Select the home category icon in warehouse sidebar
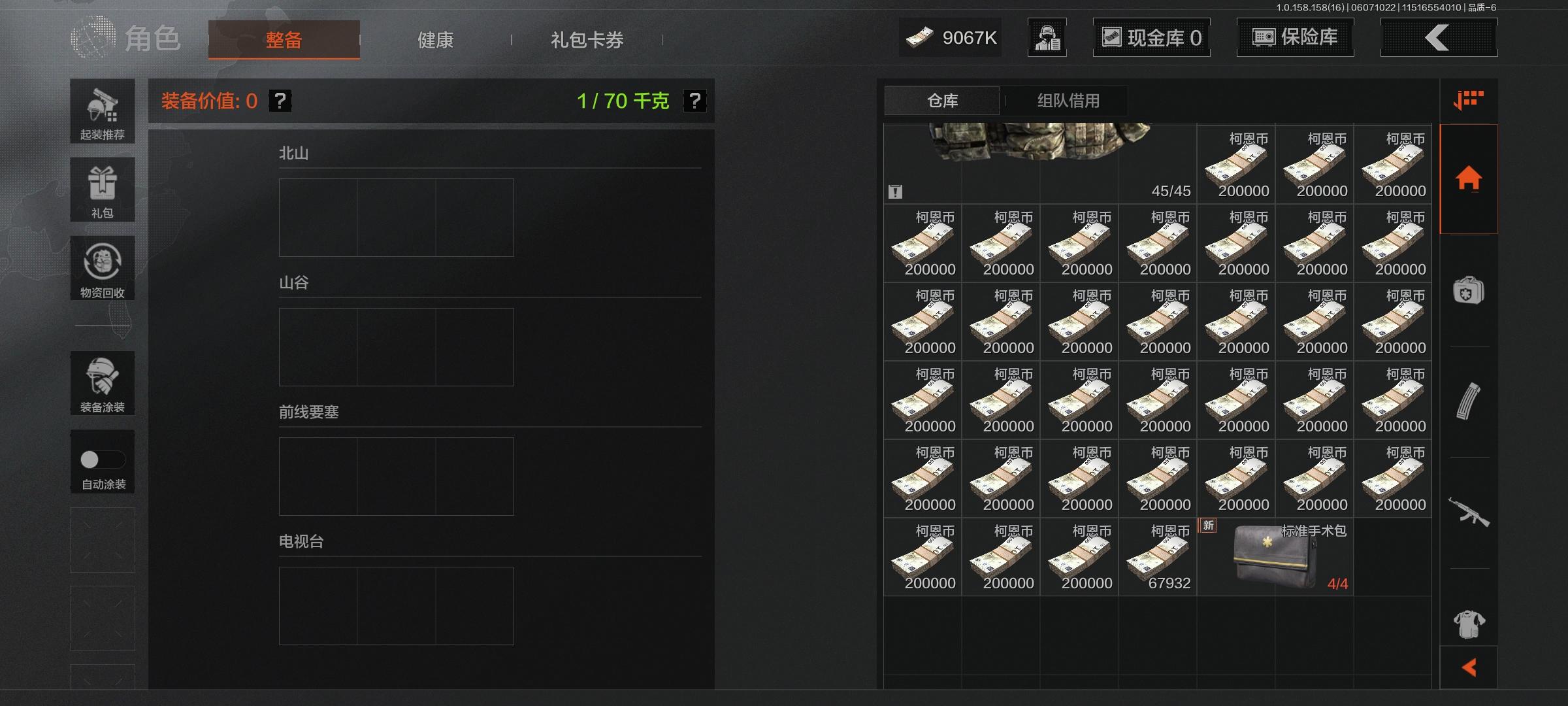The height and width of the screenshot is (706, 1568). pyautogui.click(x=1469, y=178)
